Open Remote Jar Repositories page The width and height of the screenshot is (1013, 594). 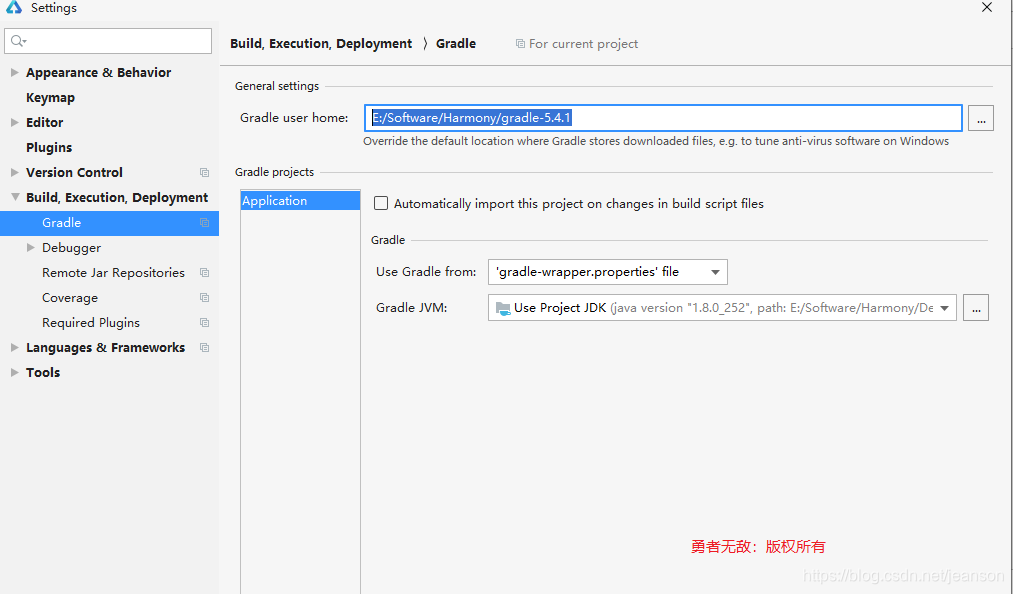(x=113, y=273)
